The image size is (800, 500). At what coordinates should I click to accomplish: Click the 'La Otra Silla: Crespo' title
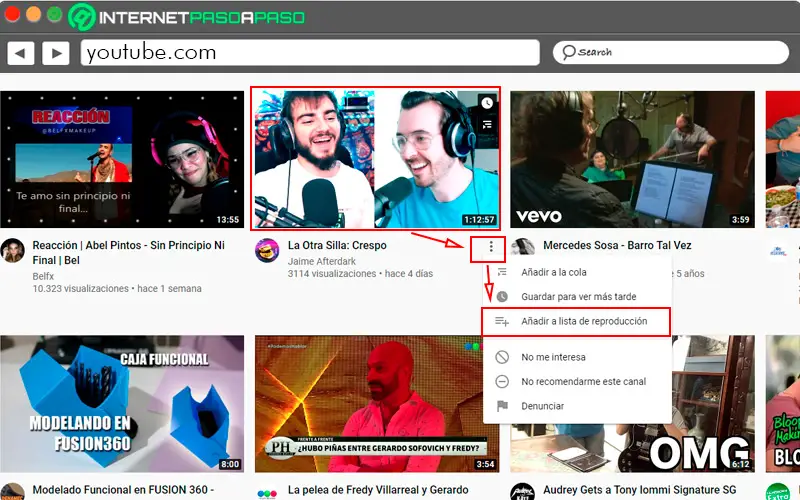pyautogui.click(x=337, y=245)
